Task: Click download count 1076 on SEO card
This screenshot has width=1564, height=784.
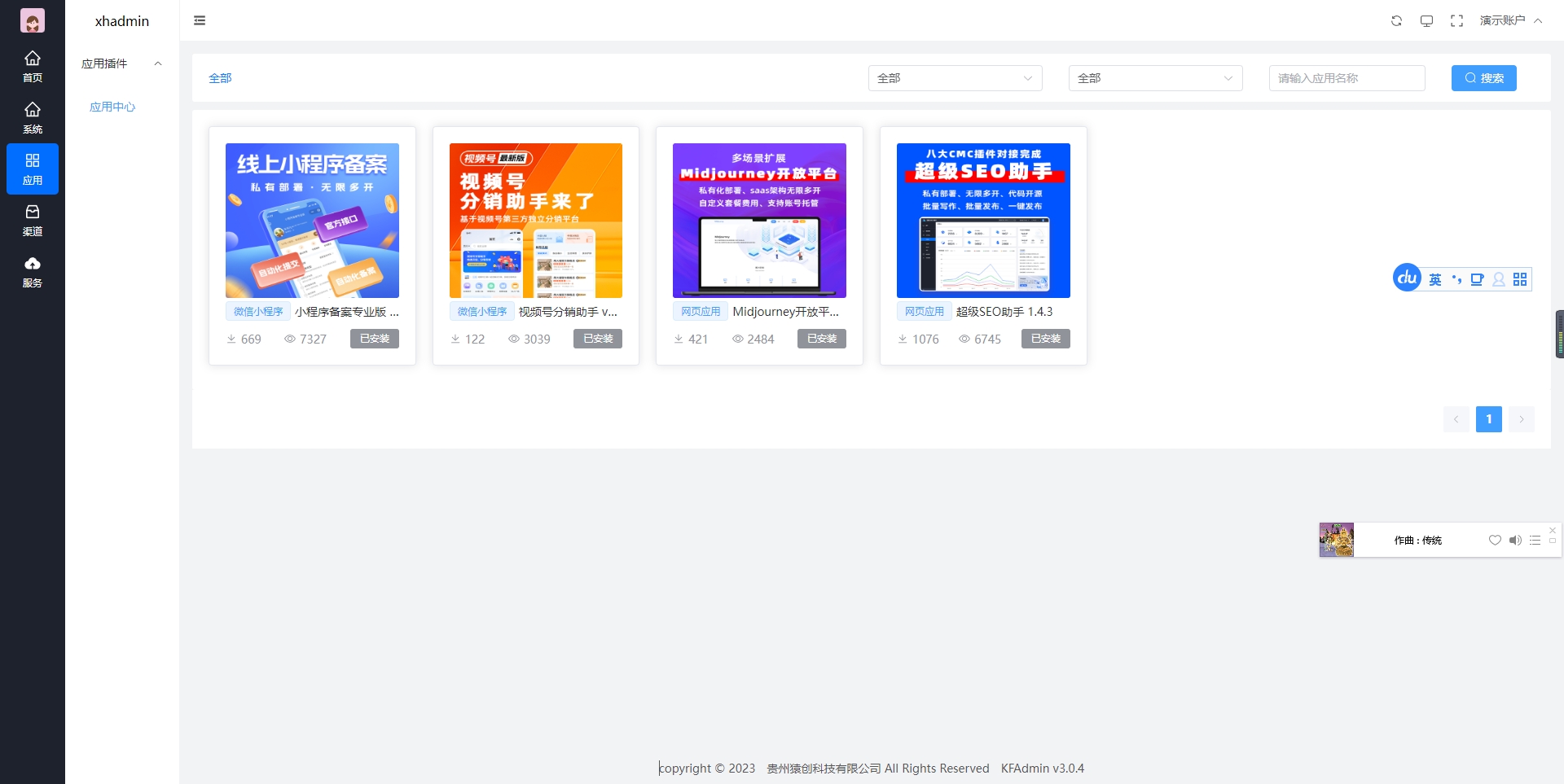Action: [x=919, y=339]
